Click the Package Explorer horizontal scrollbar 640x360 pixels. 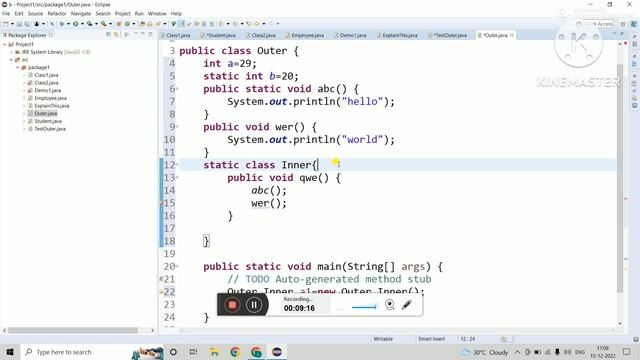73,330
